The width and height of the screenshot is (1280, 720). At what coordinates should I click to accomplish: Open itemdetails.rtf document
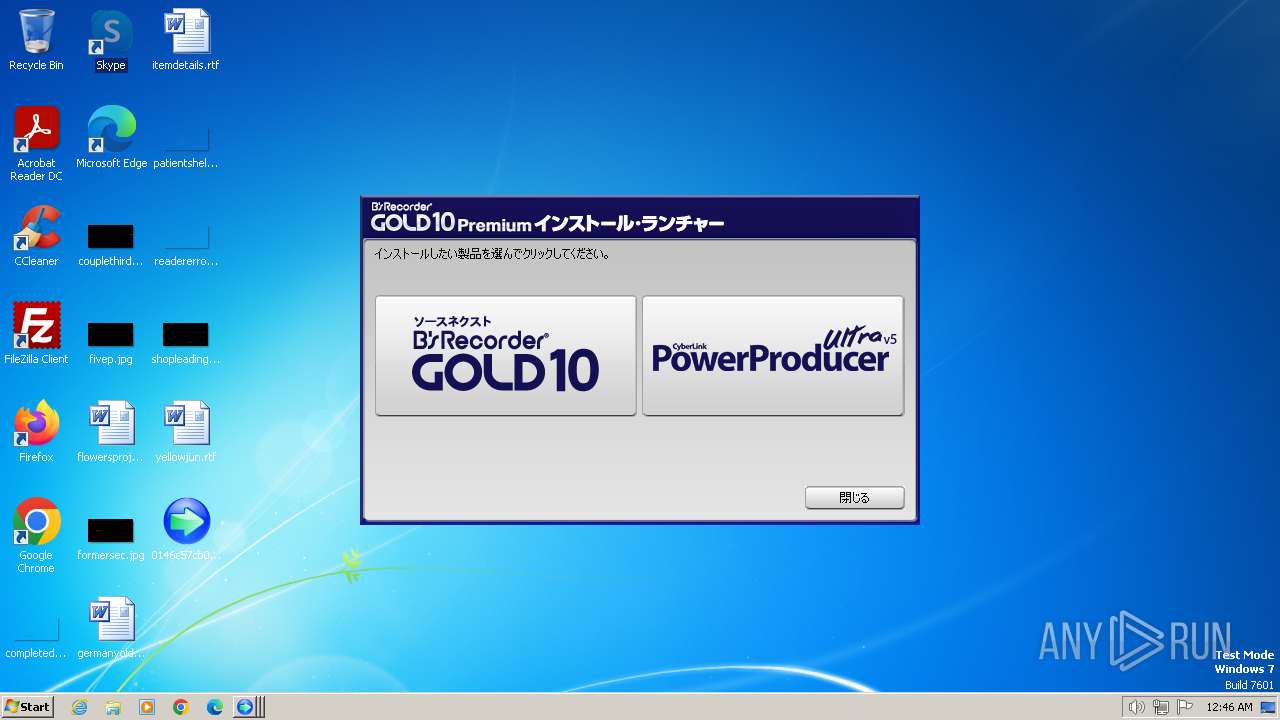coord(186,40)
